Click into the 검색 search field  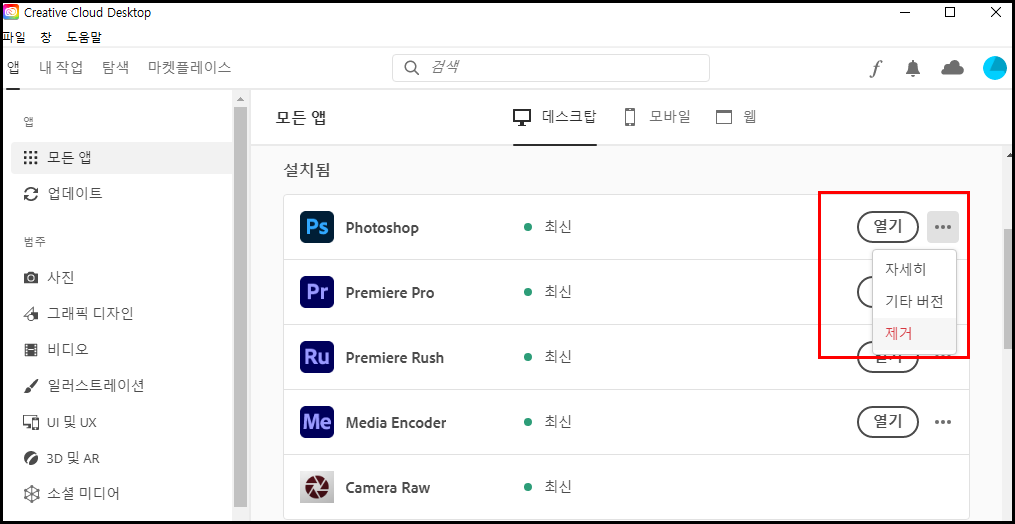pyautogui.click(x=551, y=68)
